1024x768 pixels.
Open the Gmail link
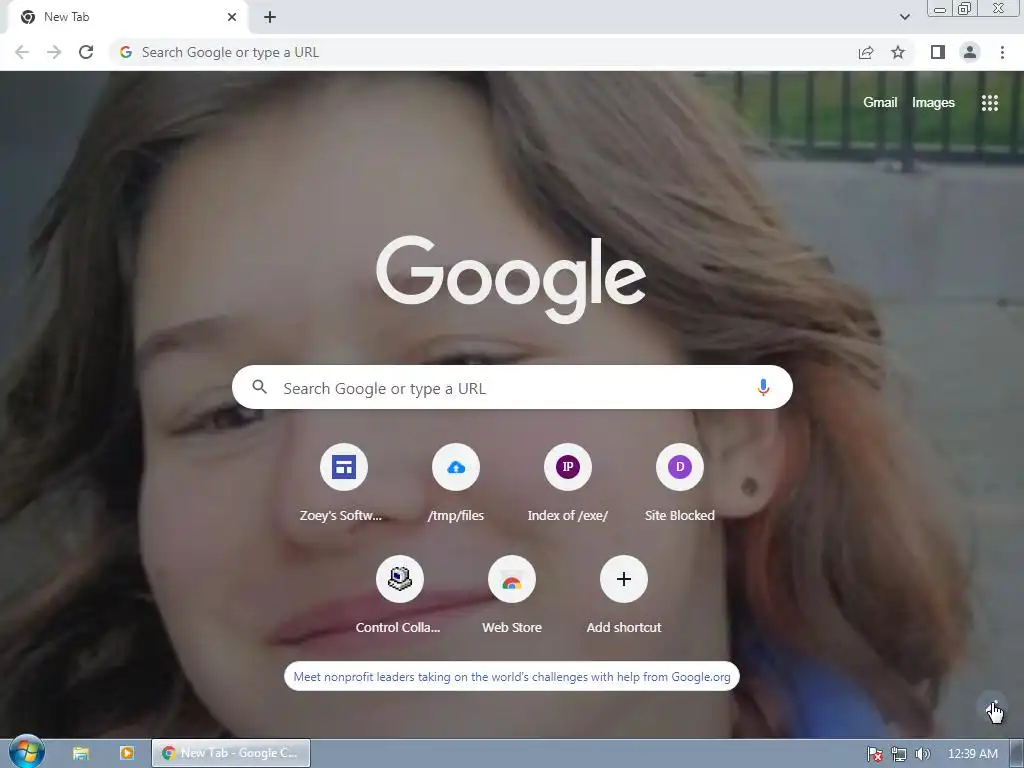tap(880, 103)
